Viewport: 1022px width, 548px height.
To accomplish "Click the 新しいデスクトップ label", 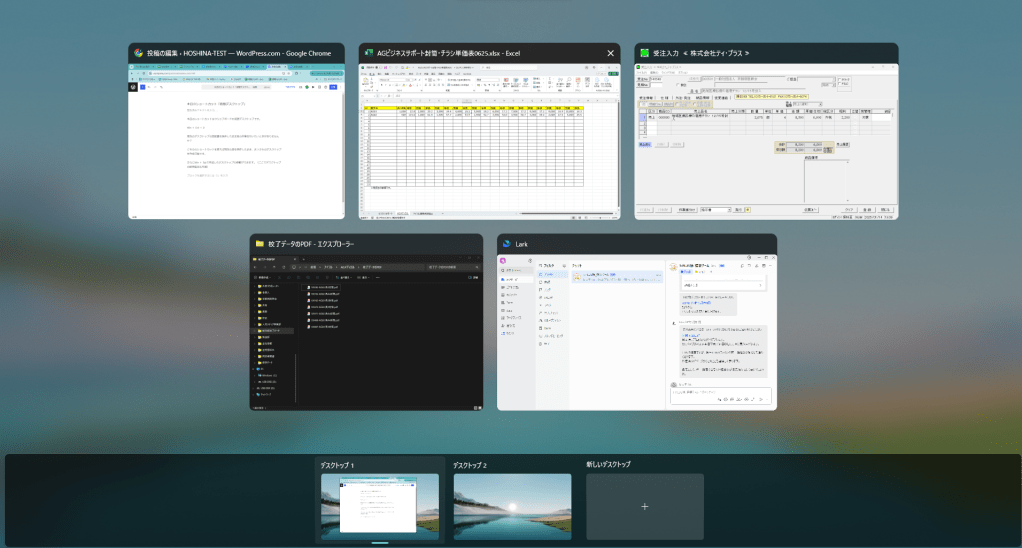I will click(609, 465).
